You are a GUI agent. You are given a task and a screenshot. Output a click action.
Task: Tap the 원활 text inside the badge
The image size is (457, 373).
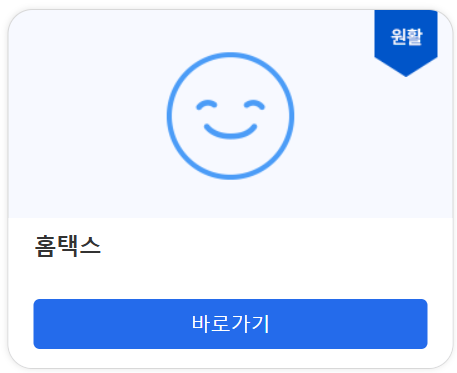[406, 37]
